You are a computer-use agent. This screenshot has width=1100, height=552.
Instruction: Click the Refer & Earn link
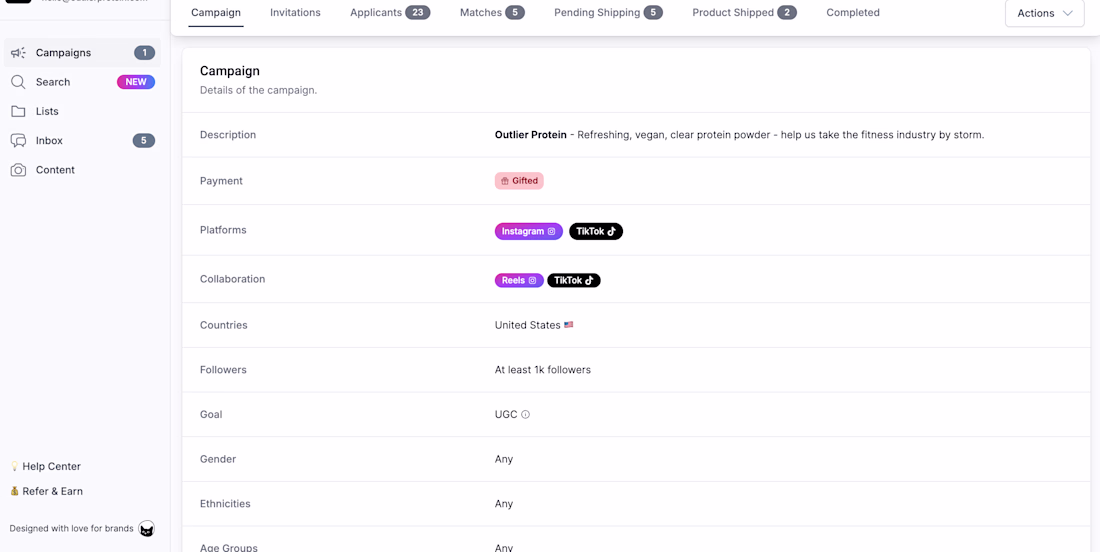52,492
